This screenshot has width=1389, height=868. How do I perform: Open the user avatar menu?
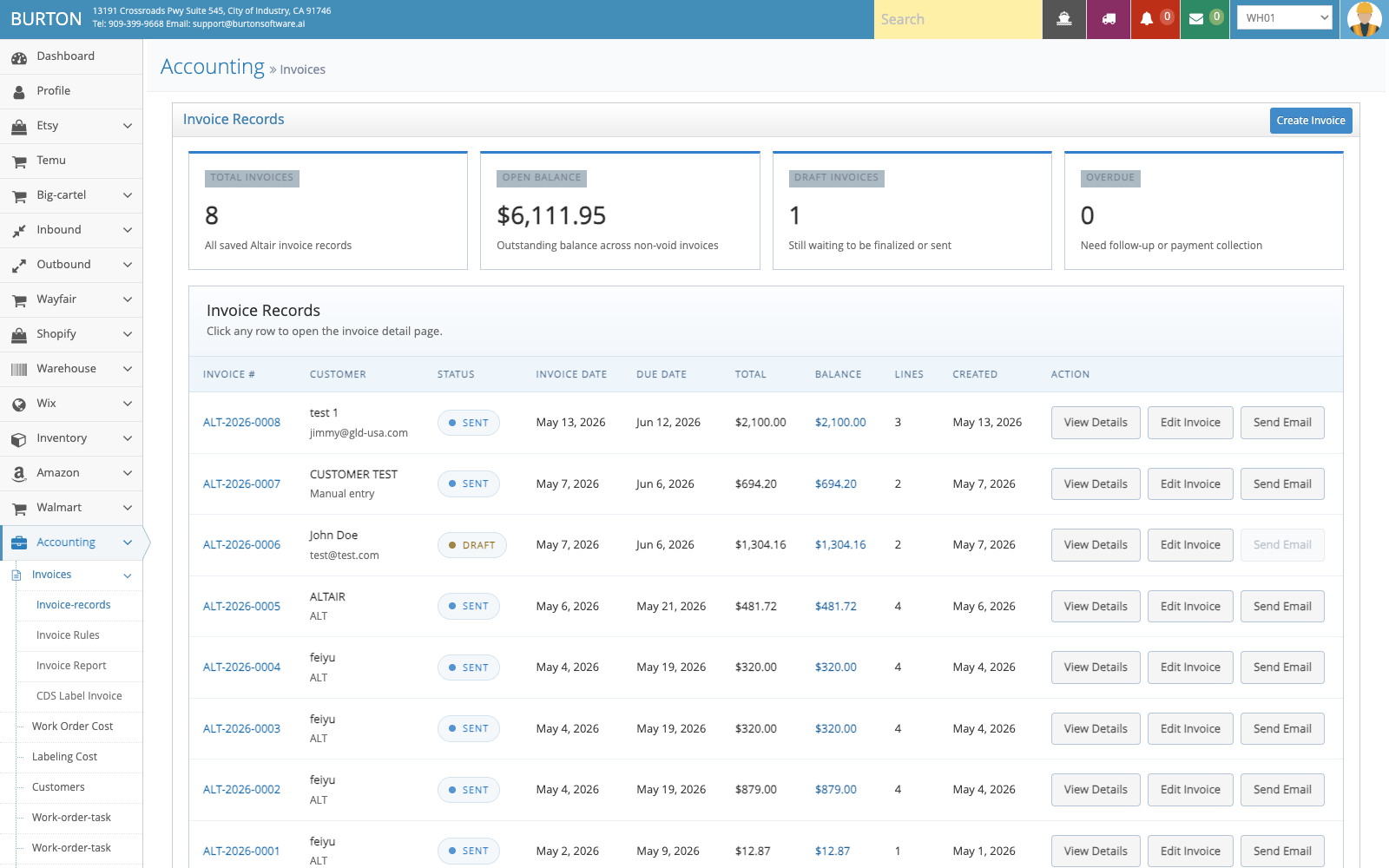(x=1364, y=19)
